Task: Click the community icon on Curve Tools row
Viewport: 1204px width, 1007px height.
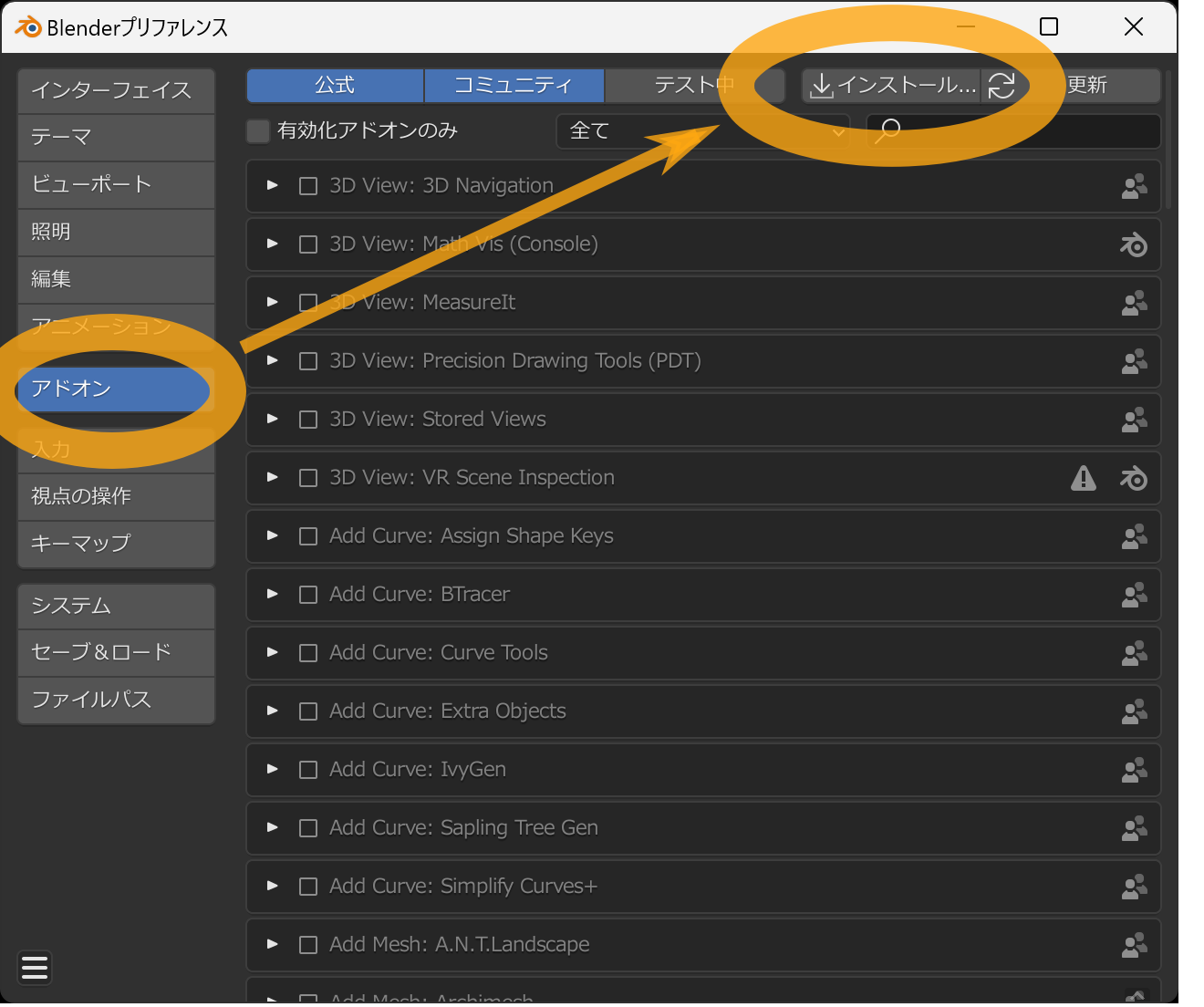Action: pos(1134,653)
